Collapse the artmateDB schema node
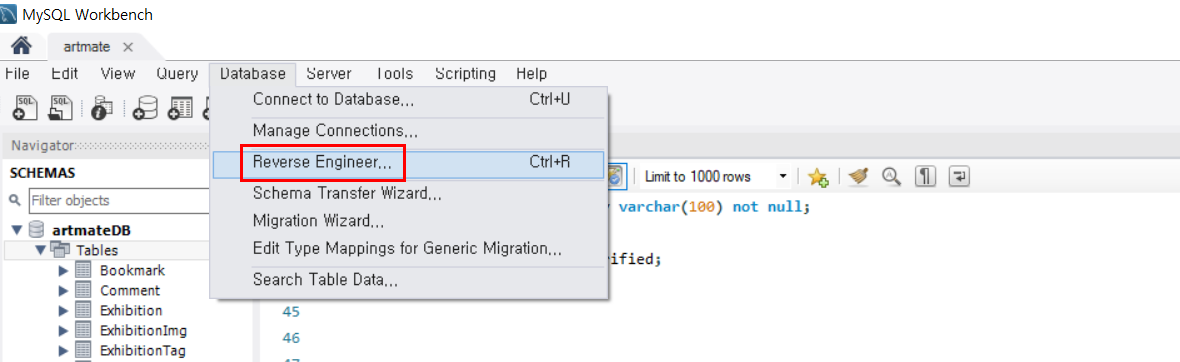 (17, 230)
